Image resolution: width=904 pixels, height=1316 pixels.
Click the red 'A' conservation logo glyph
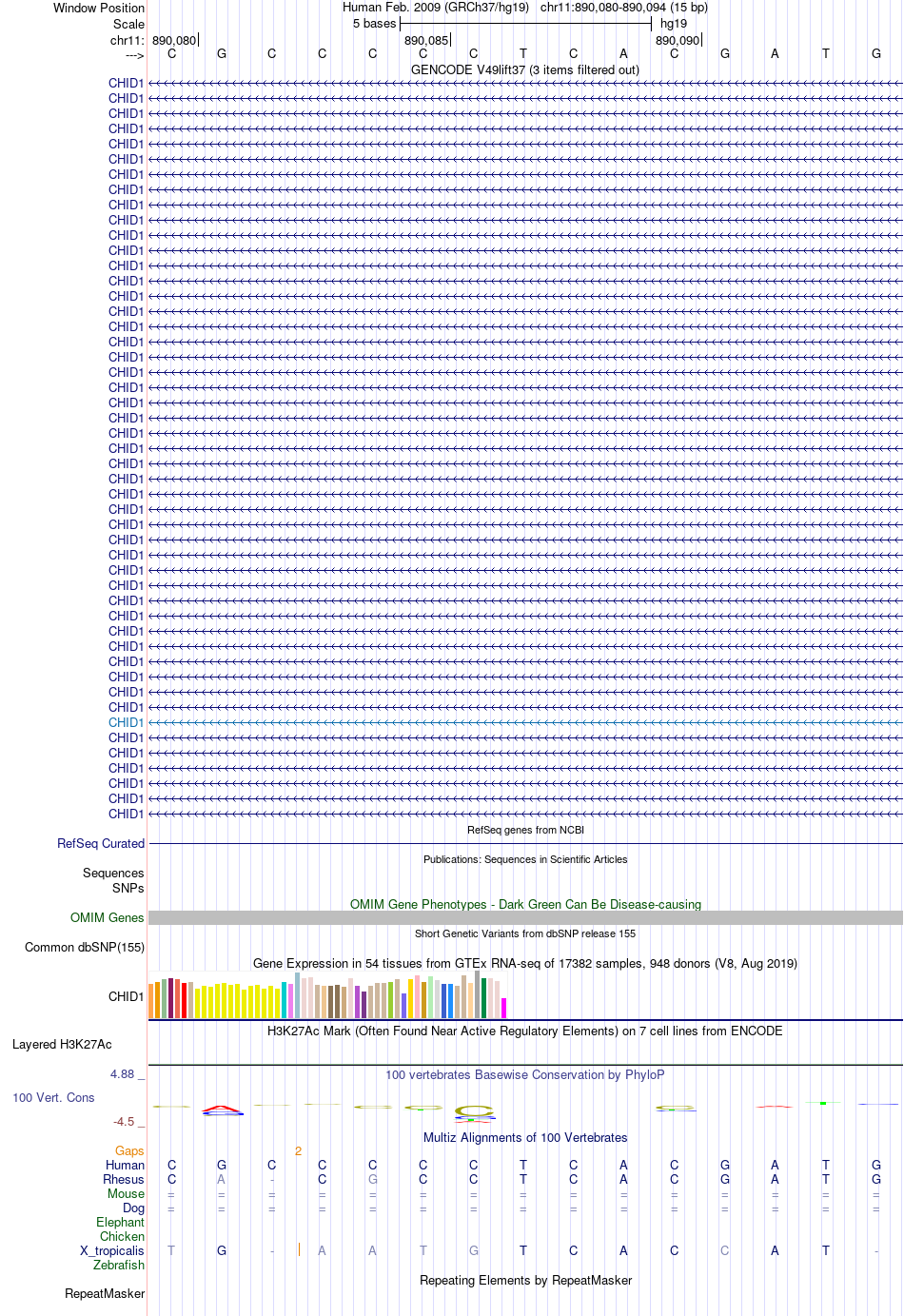coord(223,1110)
